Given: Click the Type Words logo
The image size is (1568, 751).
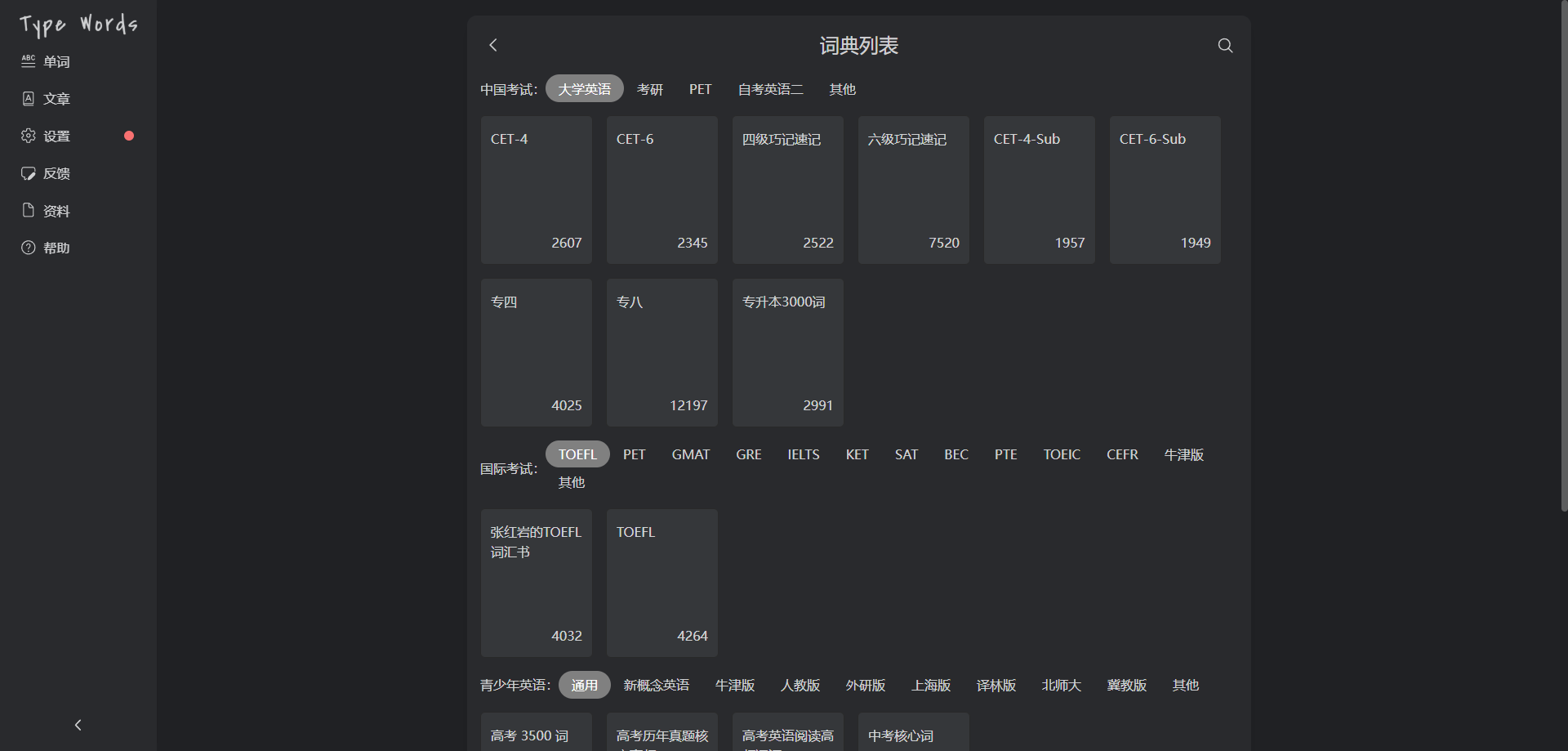Looking at the screenshot, I should 78,25.
